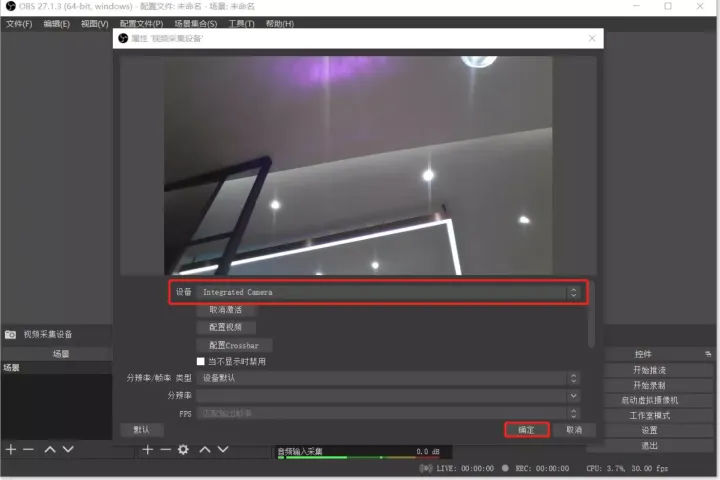This screenshot has width=720, height=480.
Task: Click the remove source minus icon
Action: (x=165, y=449)
